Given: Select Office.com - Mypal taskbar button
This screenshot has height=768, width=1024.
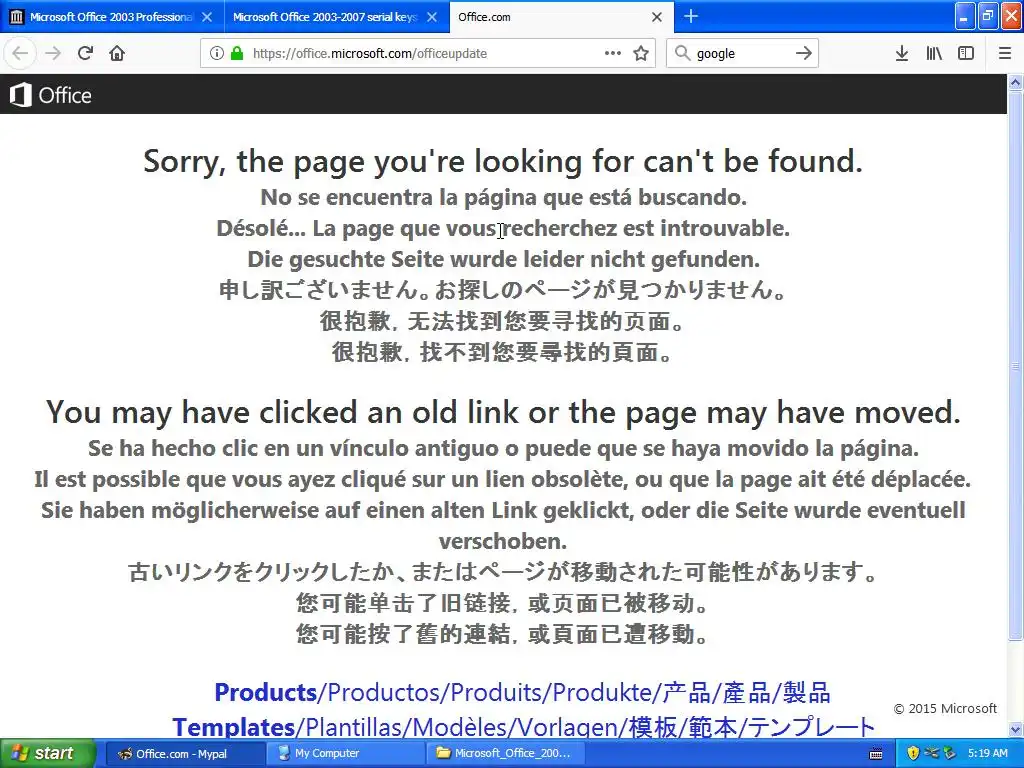Looking at the screenshot, I should 184,754.
